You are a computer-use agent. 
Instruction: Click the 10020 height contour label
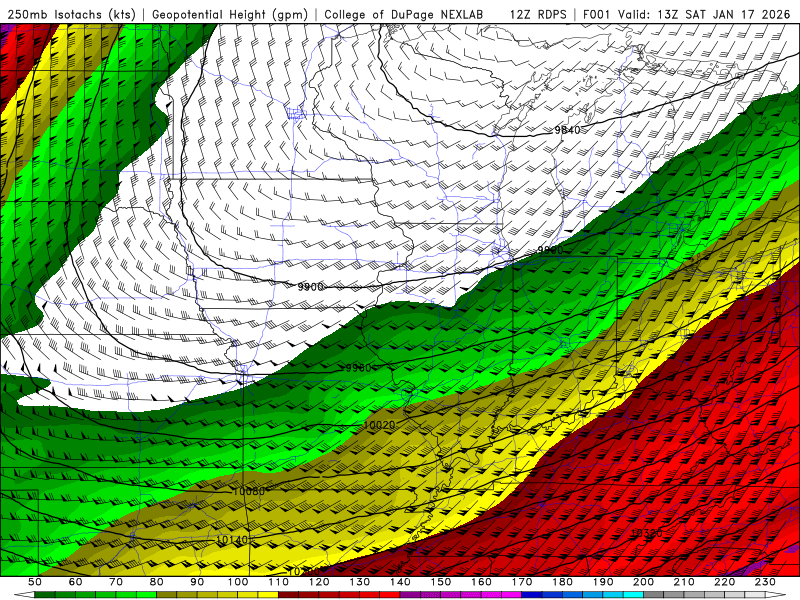click(380, 425)
